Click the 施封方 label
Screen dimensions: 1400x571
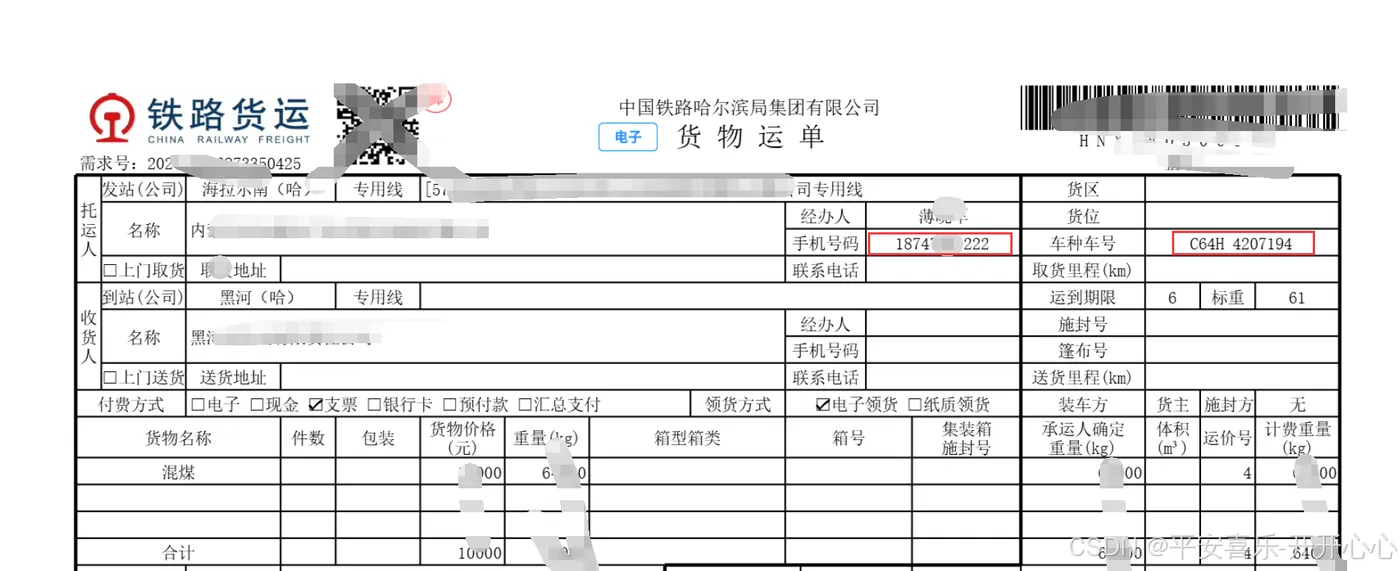click(x=1228, y=405)
